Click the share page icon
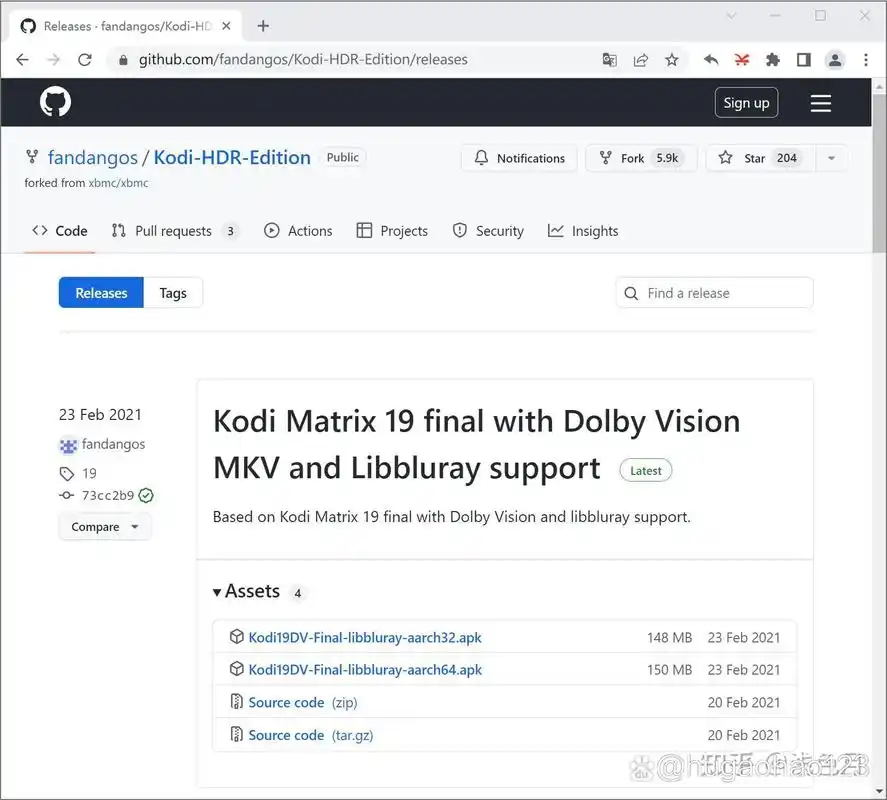 (x=640, y=59)
